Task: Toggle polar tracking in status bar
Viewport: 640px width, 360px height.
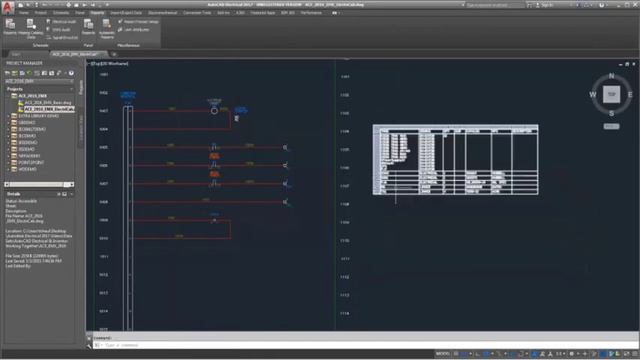Action: tap(486, 354)
